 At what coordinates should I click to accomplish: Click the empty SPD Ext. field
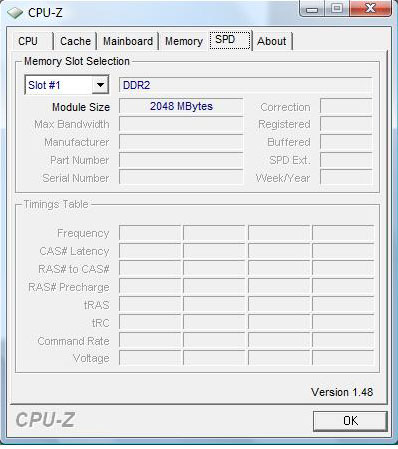[x=346, y=160]
